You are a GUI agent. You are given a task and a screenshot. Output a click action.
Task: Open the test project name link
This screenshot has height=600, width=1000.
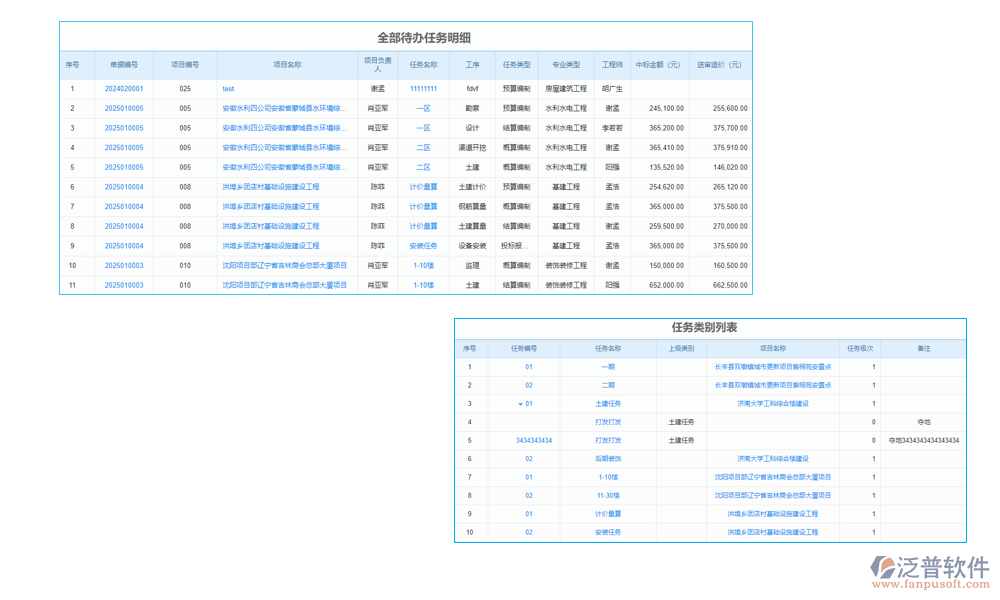228,89
